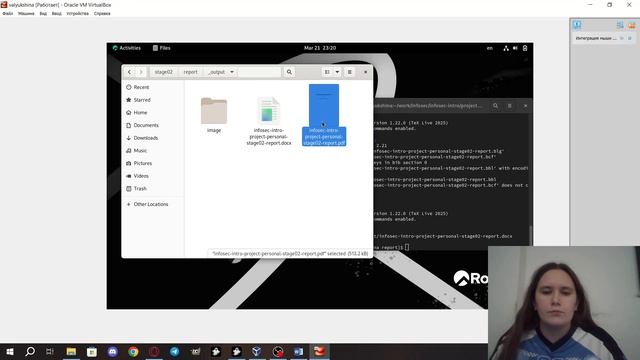Toggle grid/list view in Files
The image size is (640, 360).
[327, 72]
